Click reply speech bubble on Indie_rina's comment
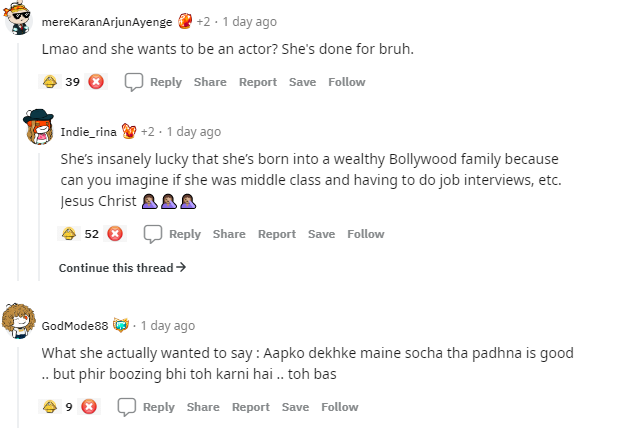 tap(153, 234)
